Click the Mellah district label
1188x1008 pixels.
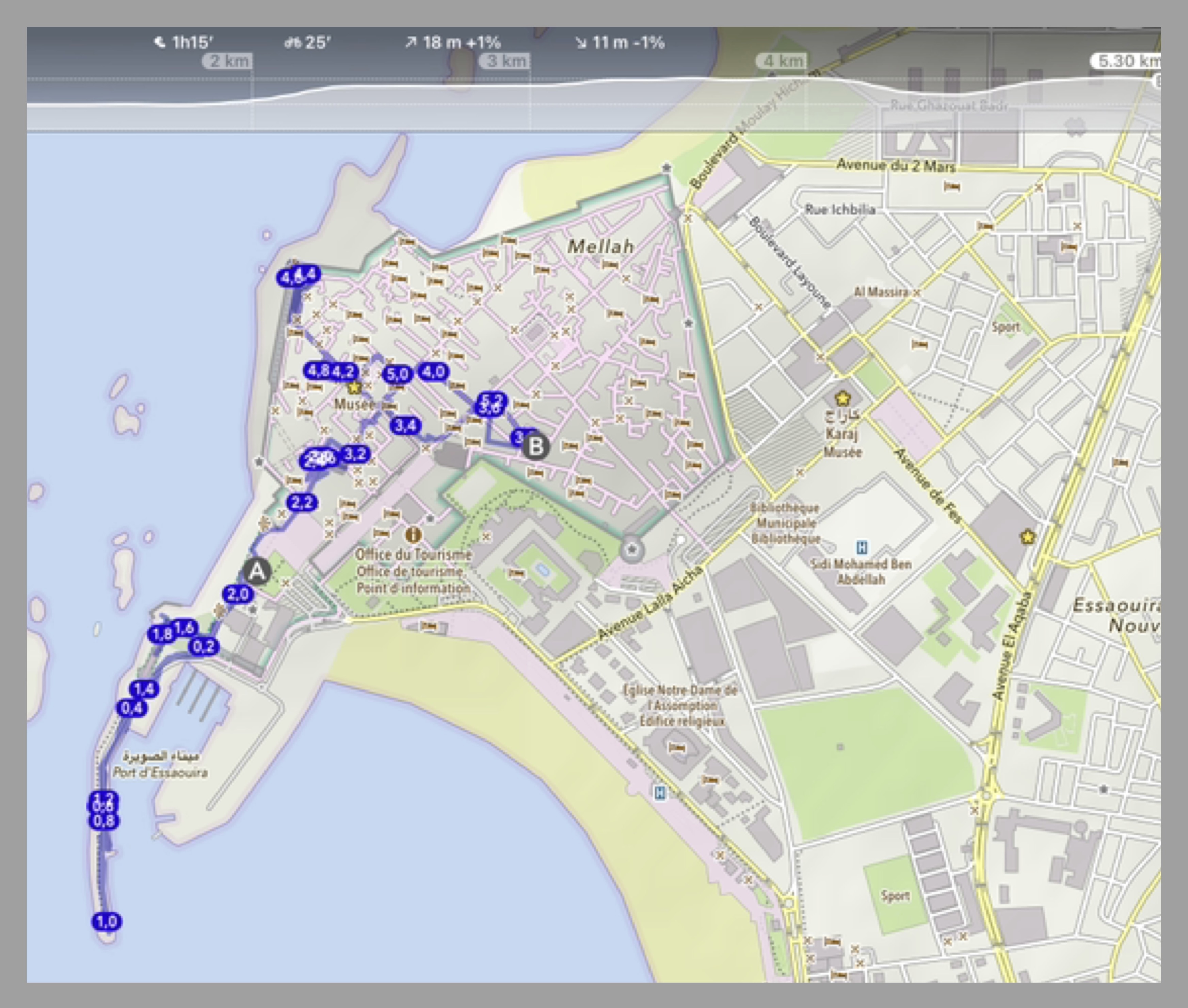[x=600, y=246]
